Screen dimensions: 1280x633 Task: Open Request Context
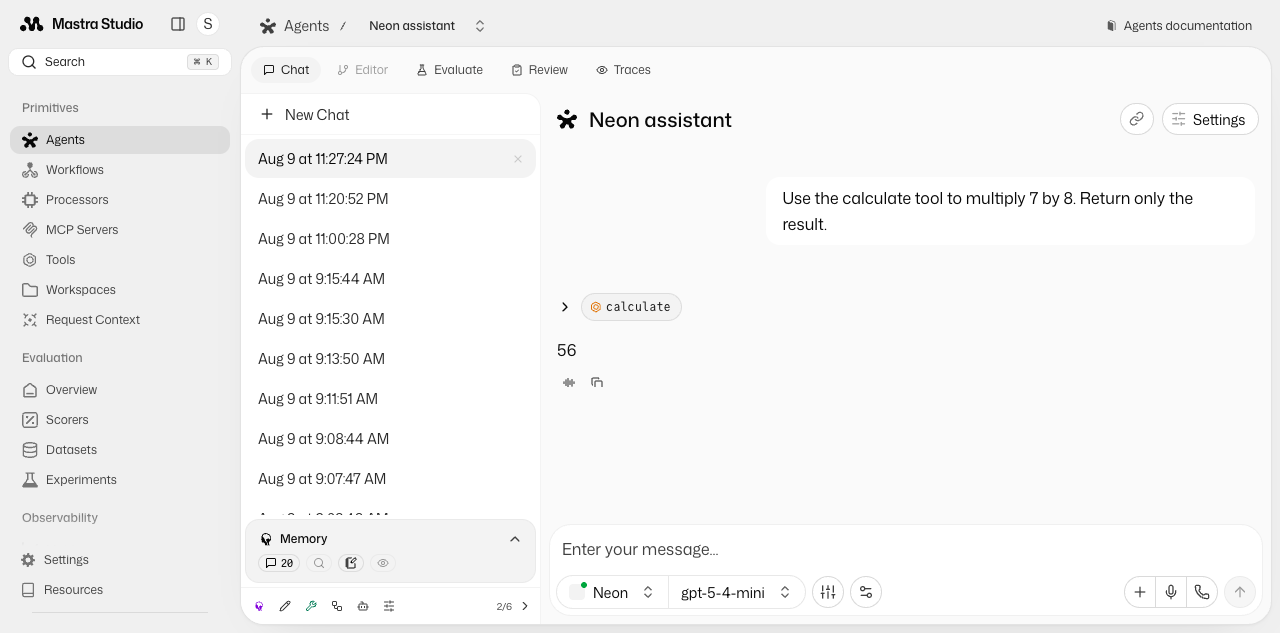tap(120, 320)
